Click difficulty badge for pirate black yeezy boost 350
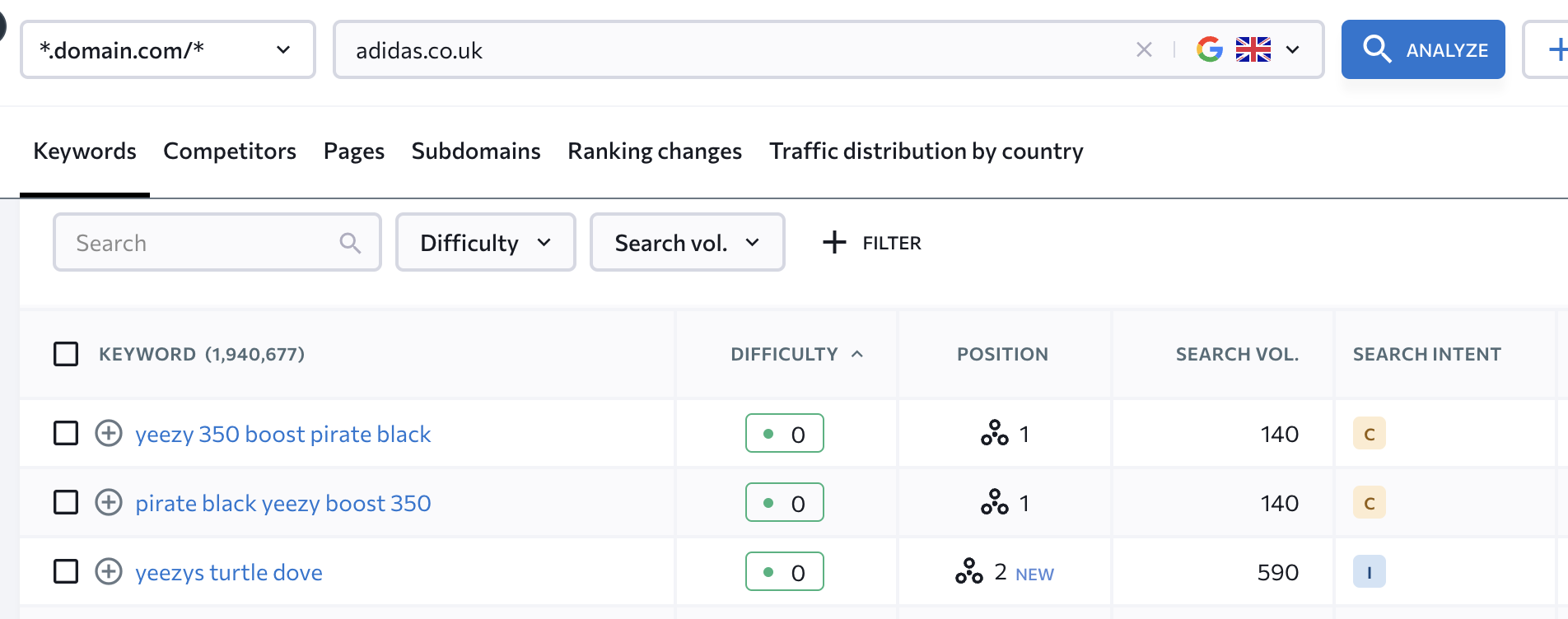Screen dimensions: 1568x619 pyautogui.click(x=785, y=502)
